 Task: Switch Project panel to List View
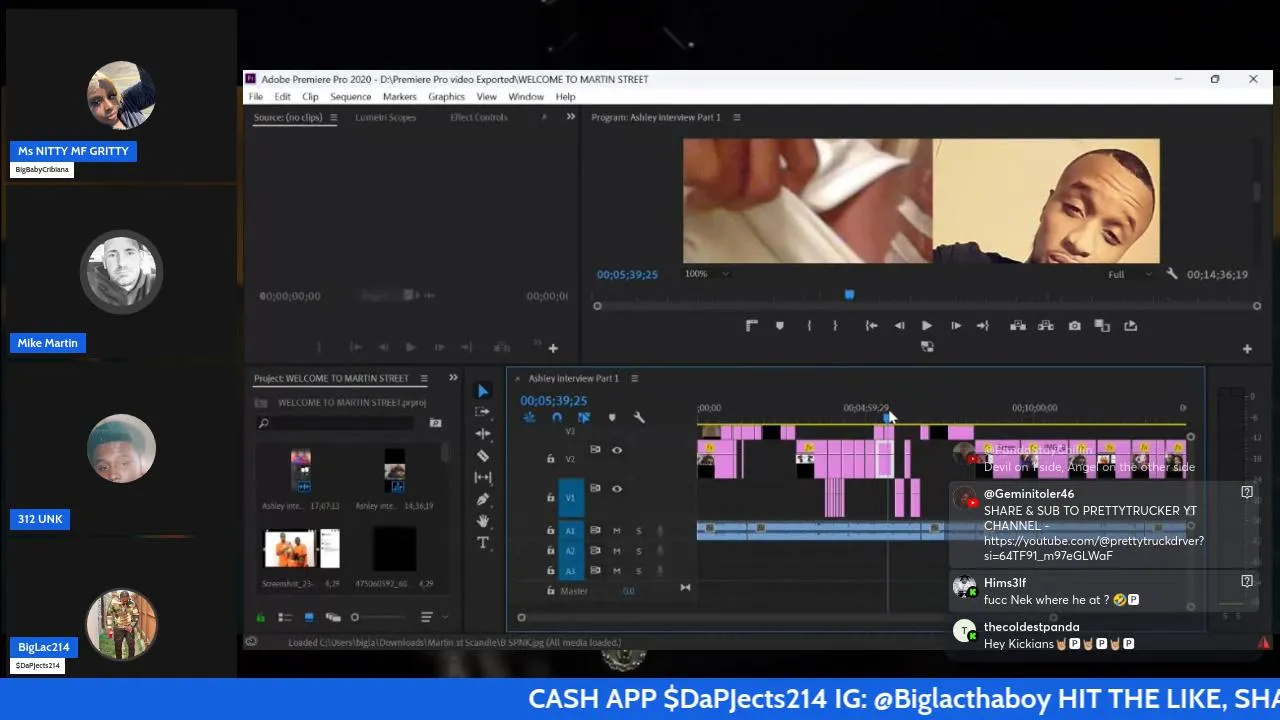(285, 618)
